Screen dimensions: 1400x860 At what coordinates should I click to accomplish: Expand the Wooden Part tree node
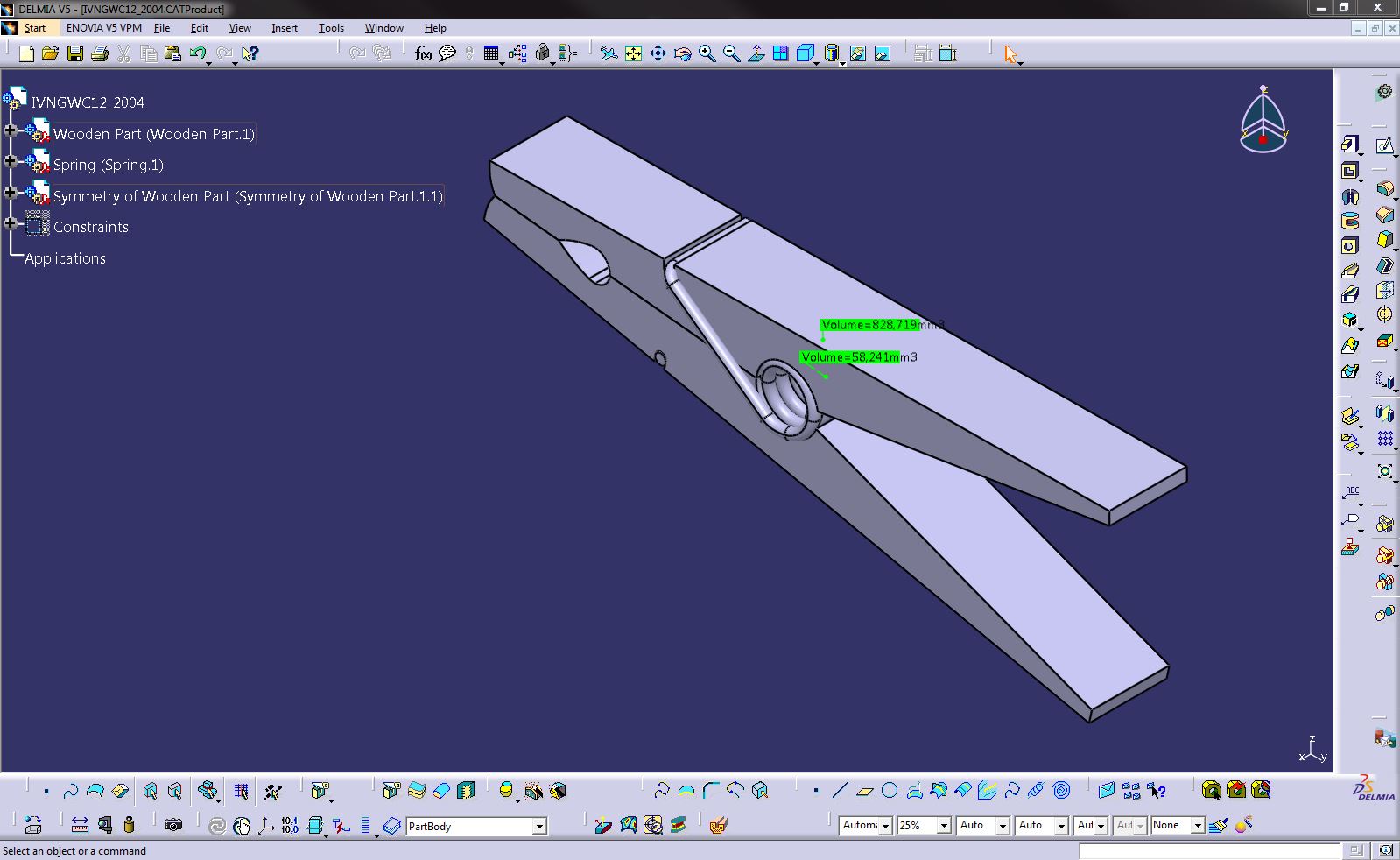11,130
